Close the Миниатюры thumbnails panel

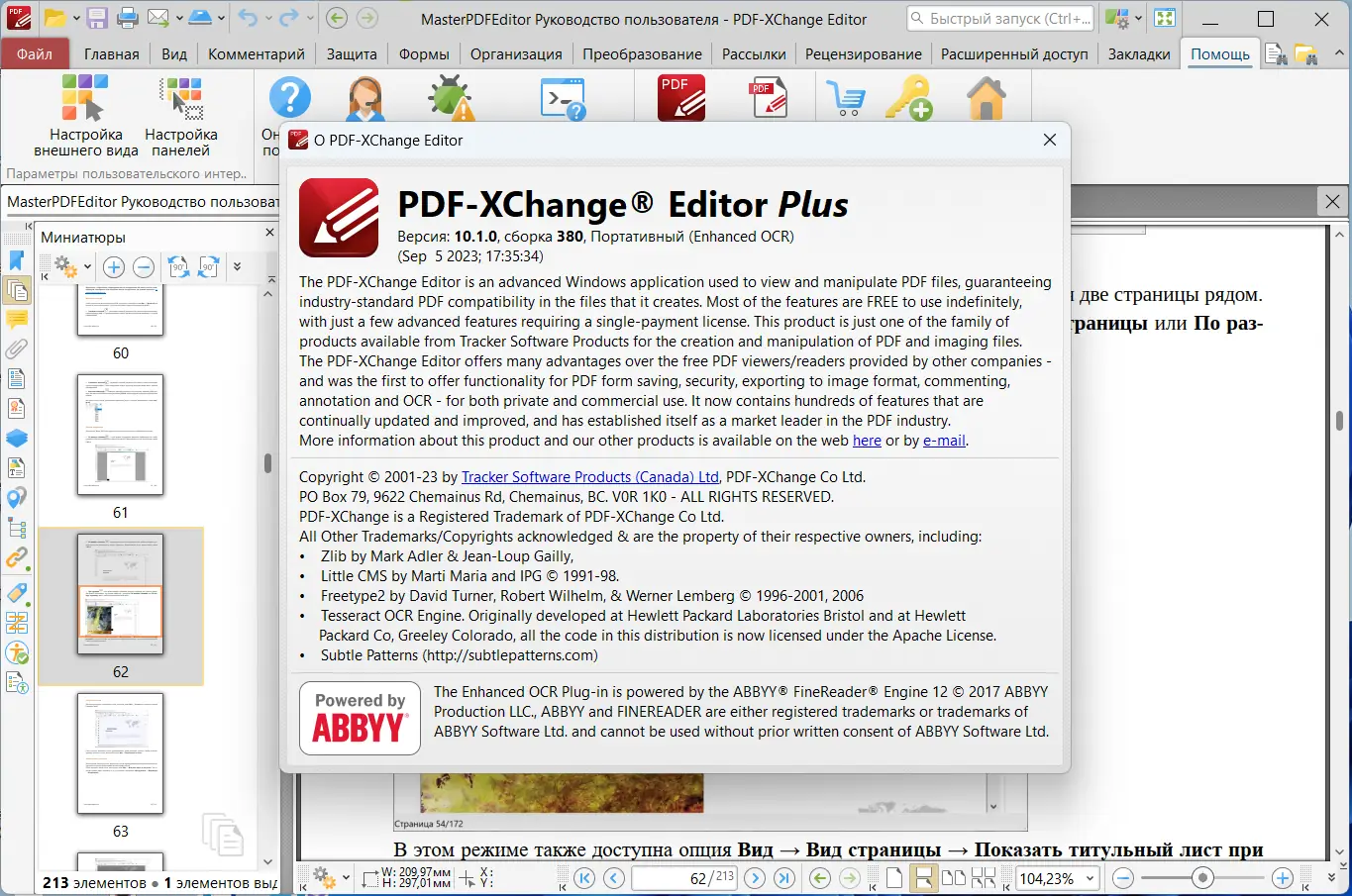pyautogui.click(x=269, y=233)
